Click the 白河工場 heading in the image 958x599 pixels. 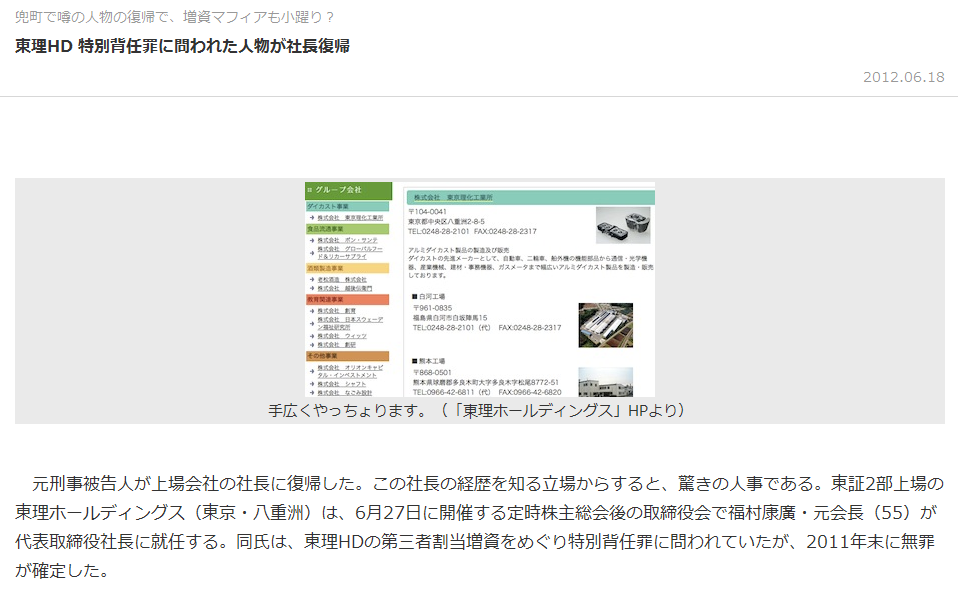pos(429,296)
